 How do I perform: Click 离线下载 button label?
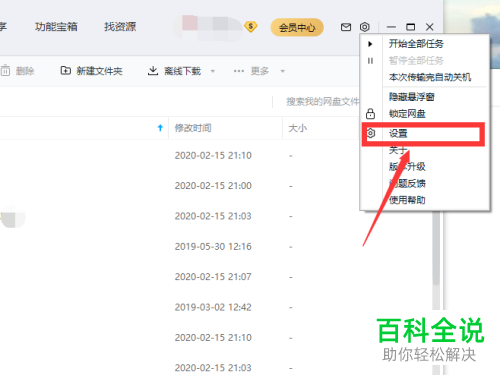(x=182, y=71)
